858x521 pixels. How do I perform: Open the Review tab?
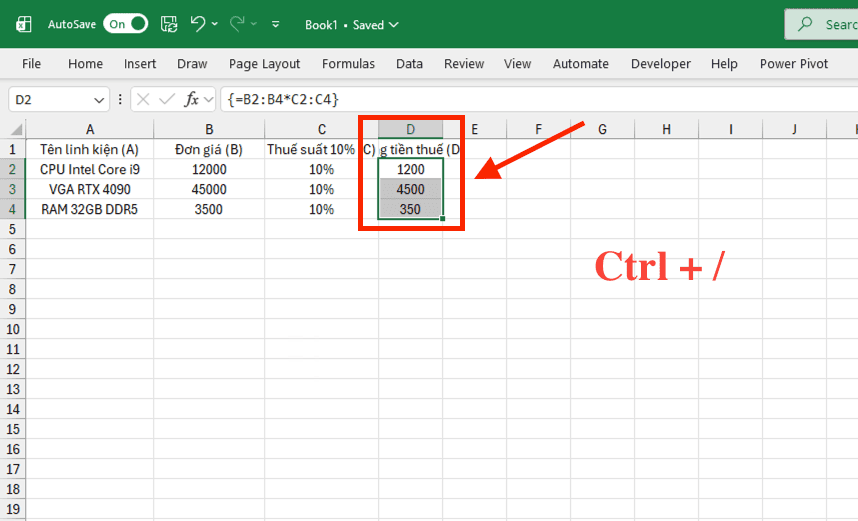(x=464, y=63)
